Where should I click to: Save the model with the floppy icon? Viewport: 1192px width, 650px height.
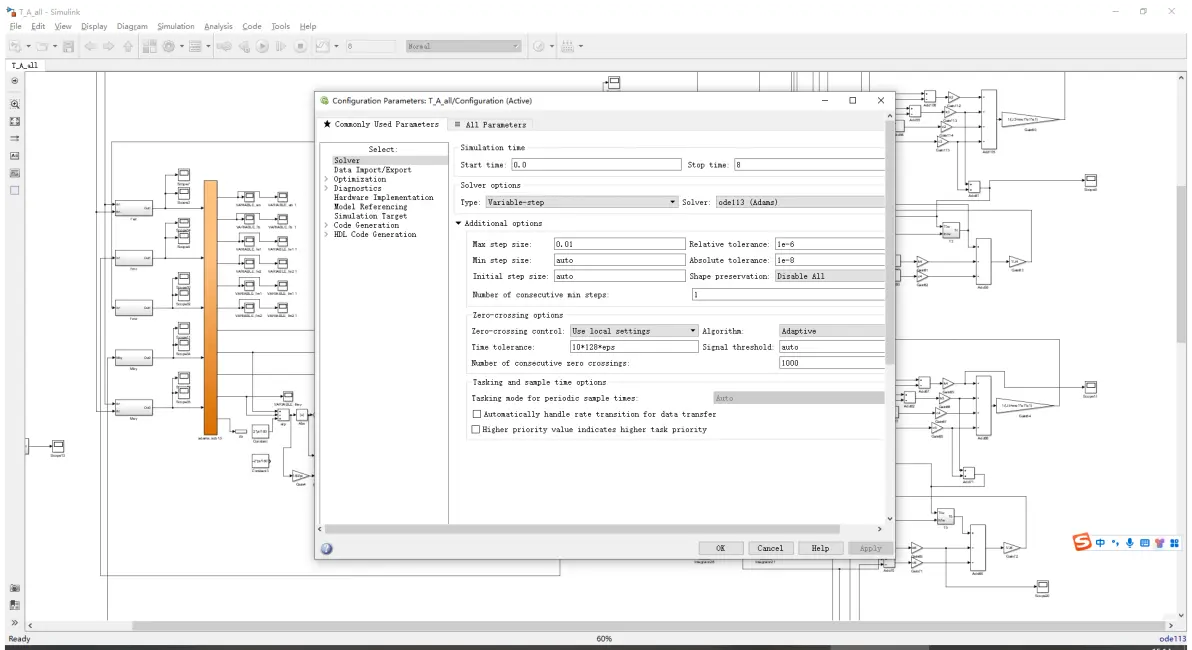(68, 46)
